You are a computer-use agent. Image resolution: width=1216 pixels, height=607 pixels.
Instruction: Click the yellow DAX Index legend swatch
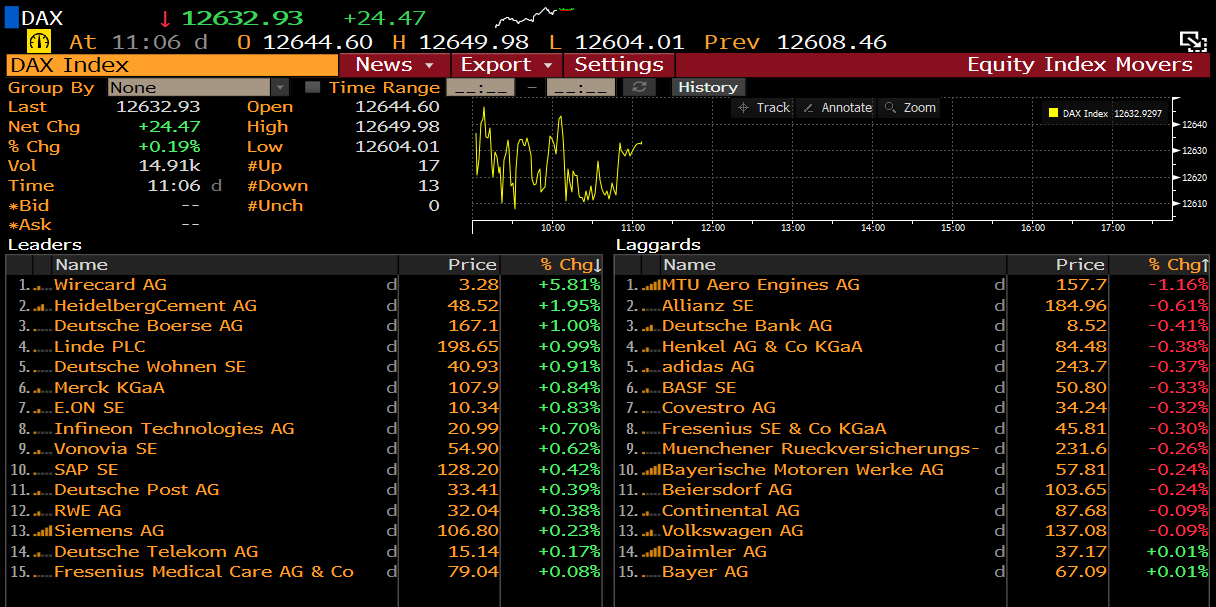(x=1053, y=113)
